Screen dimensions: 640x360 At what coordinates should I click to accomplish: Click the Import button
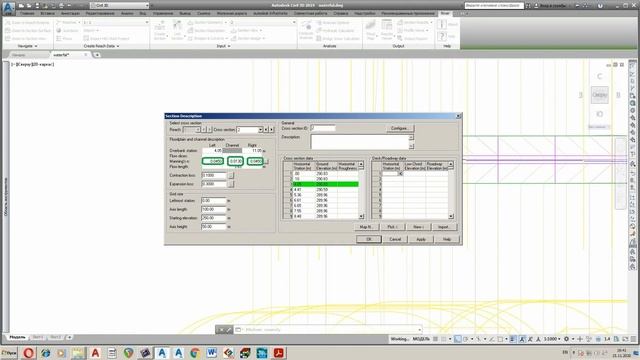(444, 227)
